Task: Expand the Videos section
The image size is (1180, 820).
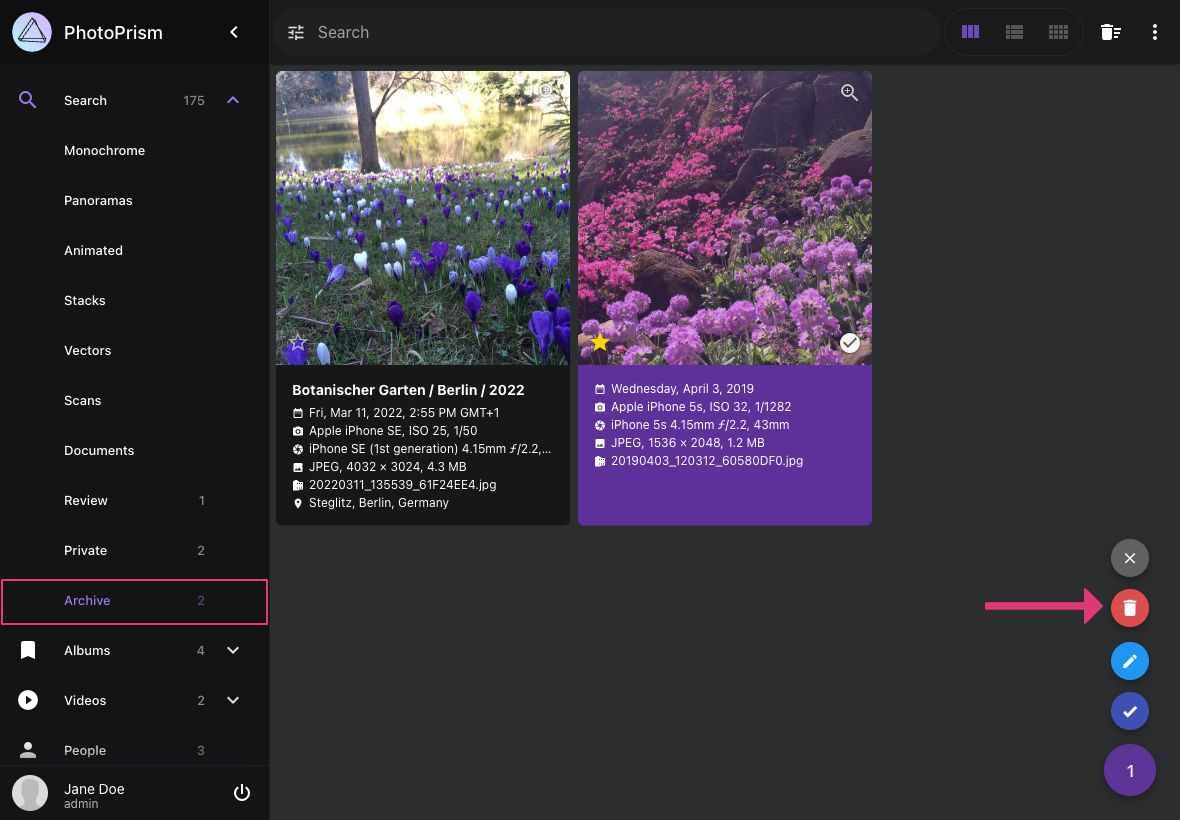Action: coord(233,700)
